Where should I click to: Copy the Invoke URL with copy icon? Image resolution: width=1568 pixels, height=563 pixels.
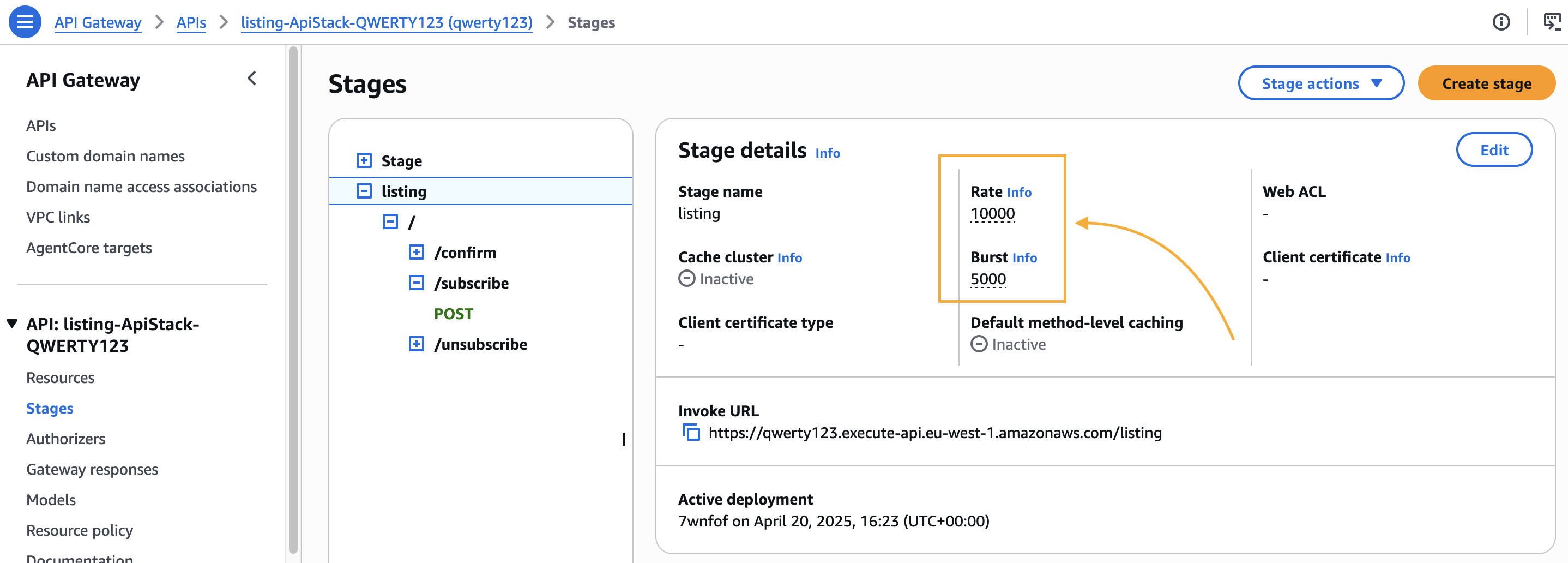pos(691,433)
